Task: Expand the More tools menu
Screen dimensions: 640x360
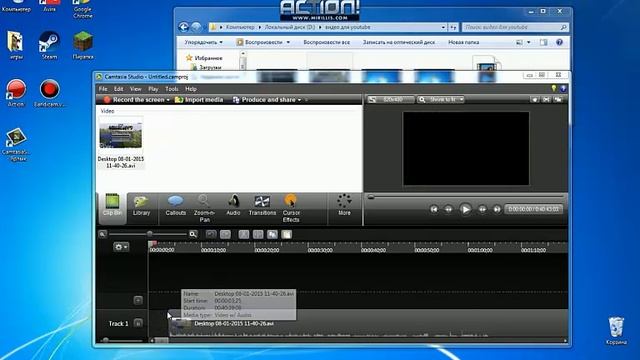Action: pyautogui.click(x=344, y=205)
